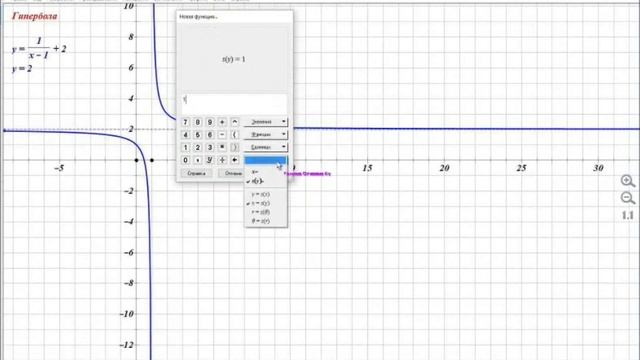This screenshot has width=640, height=360.
Task: Choose the 'x=' equation form entry
Action: pyautogui.click(x=265, y=172)
